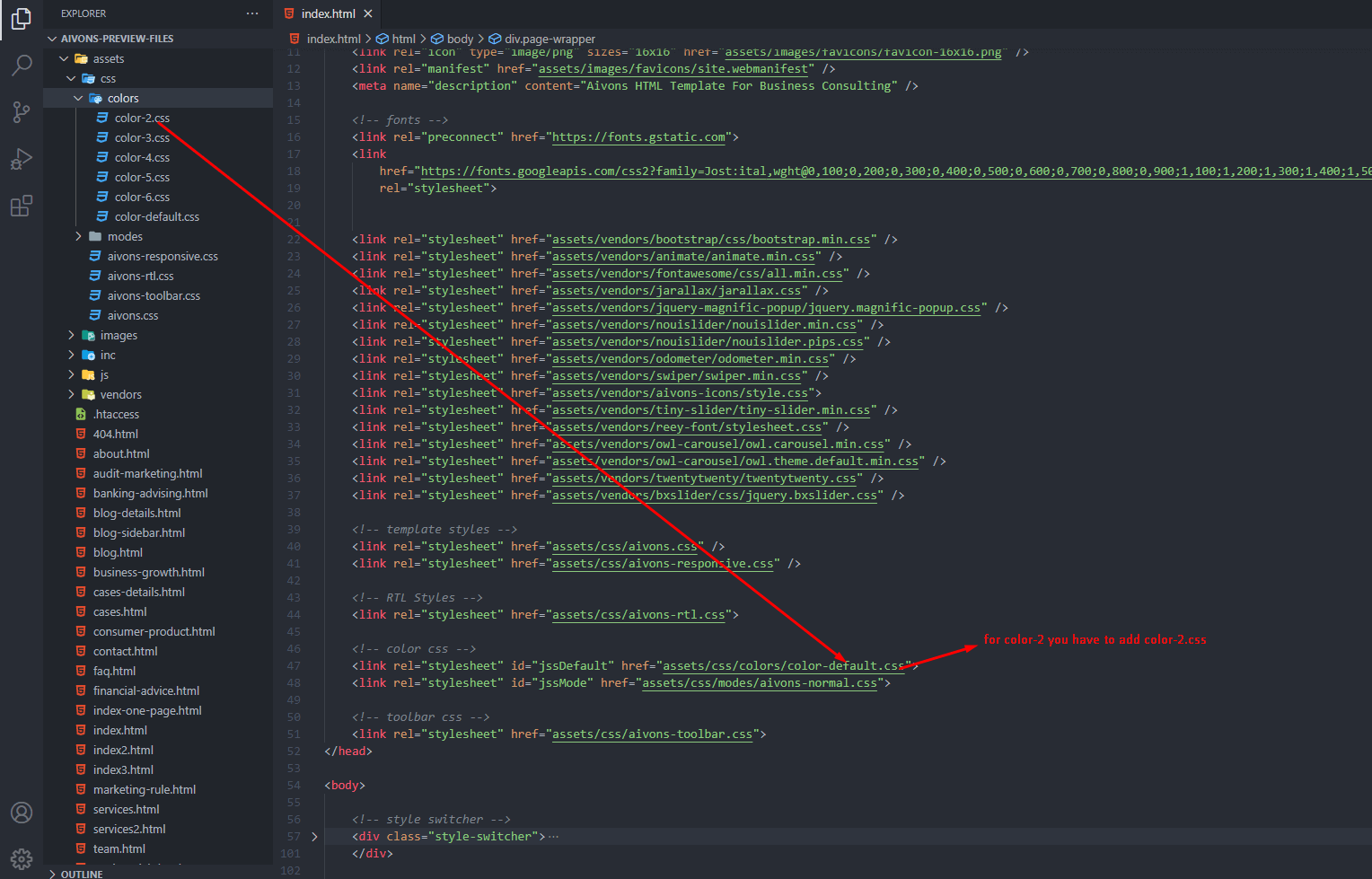This screenshot has height=879, width=1372.
Task: Unfold the style-switcher div on line 57
Action: pyautogui.click(x=314, y=836)
